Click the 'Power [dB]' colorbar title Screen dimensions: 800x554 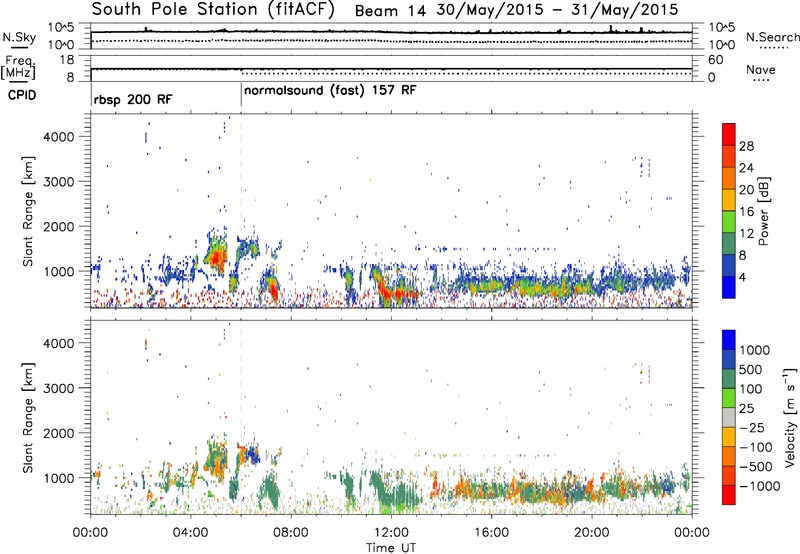[764, 211]
